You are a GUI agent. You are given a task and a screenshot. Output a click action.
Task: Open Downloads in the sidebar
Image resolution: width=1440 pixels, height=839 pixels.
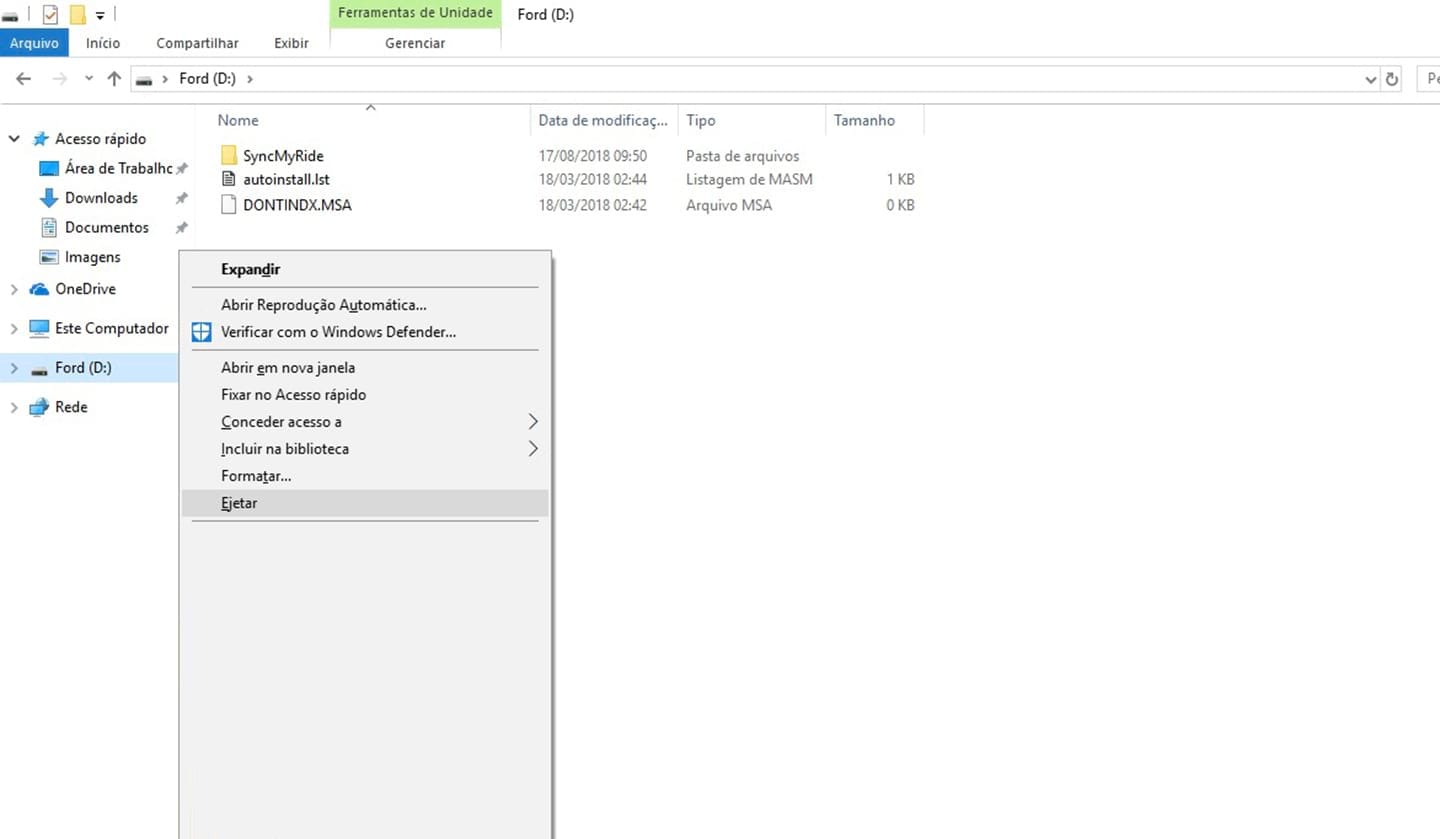(x=101, y=198)
